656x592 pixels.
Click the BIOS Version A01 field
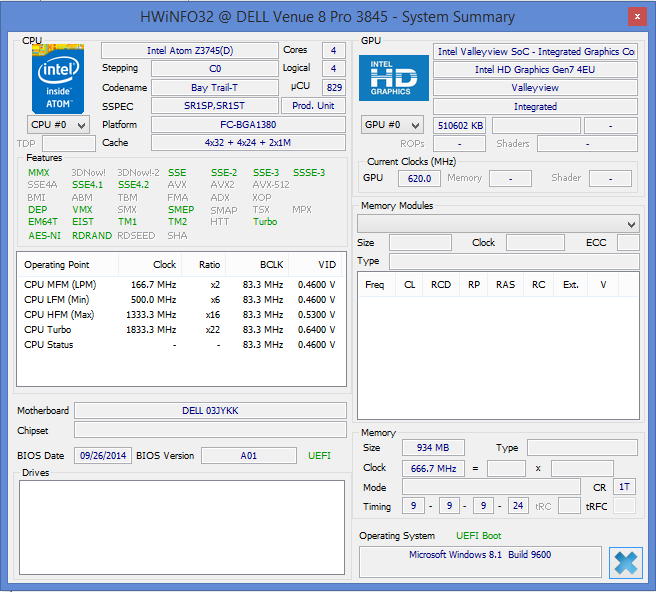(x=248, y=456)
